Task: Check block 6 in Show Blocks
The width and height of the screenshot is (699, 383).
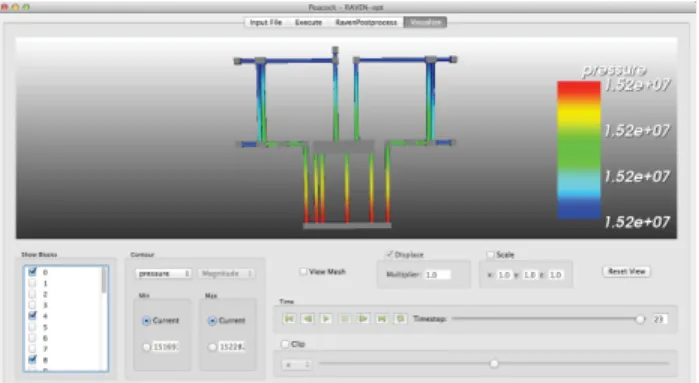Action: pyautogui.click(x=32, y=338)
